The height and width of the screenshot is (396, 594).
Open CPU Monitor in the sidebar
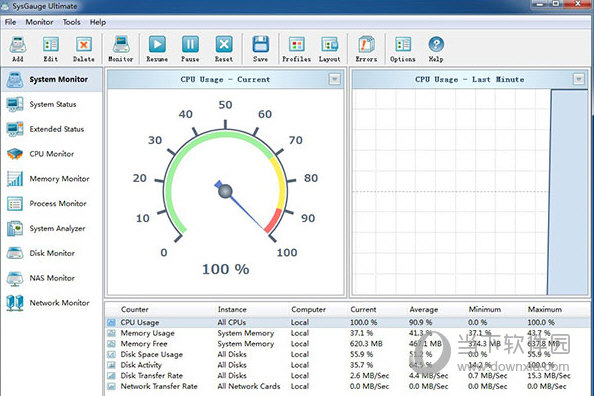(x=52, y=154)
